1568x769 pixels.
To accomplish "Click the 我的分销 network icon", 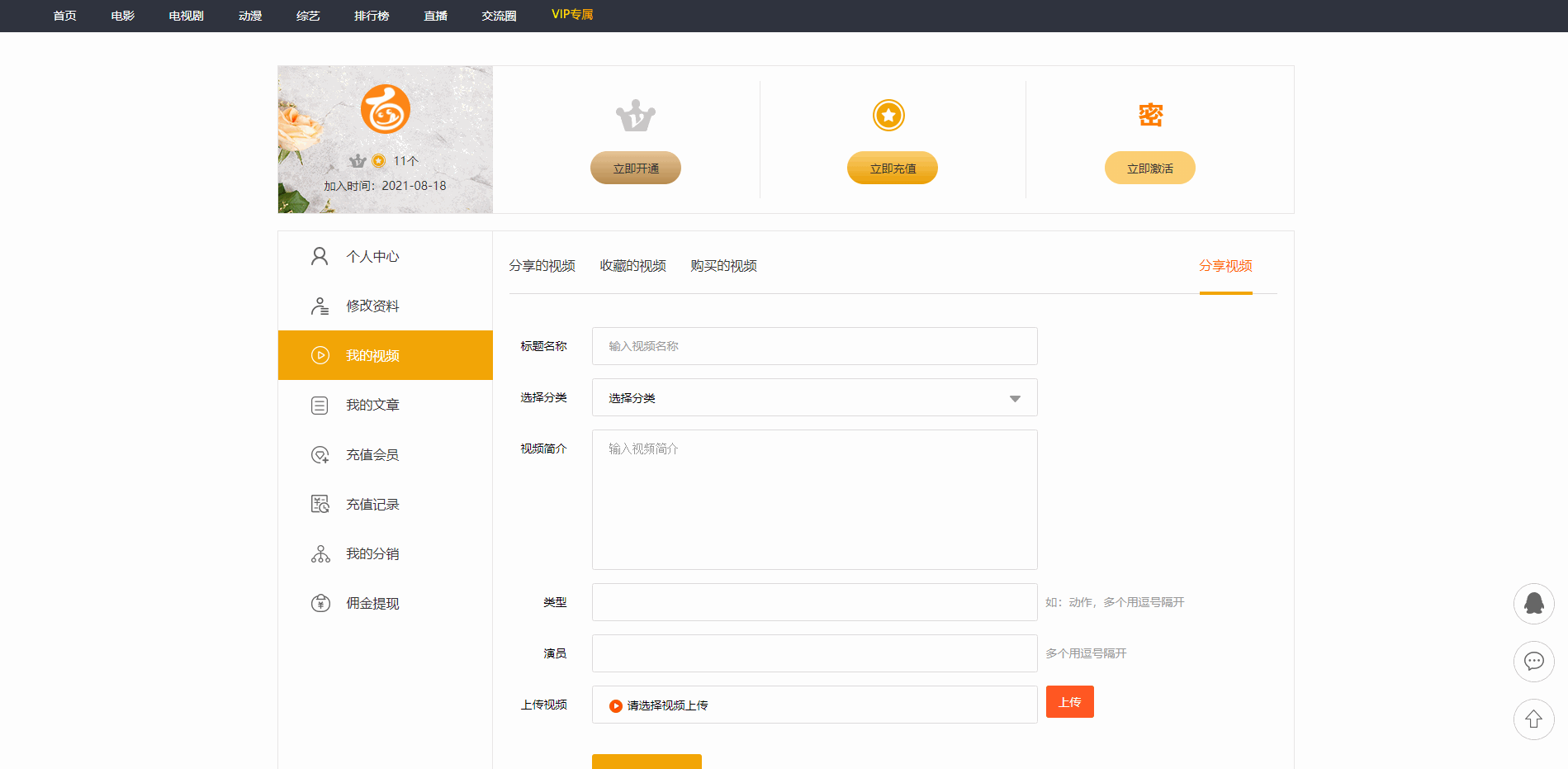I will pyautogui.click(x=320, y=554).
